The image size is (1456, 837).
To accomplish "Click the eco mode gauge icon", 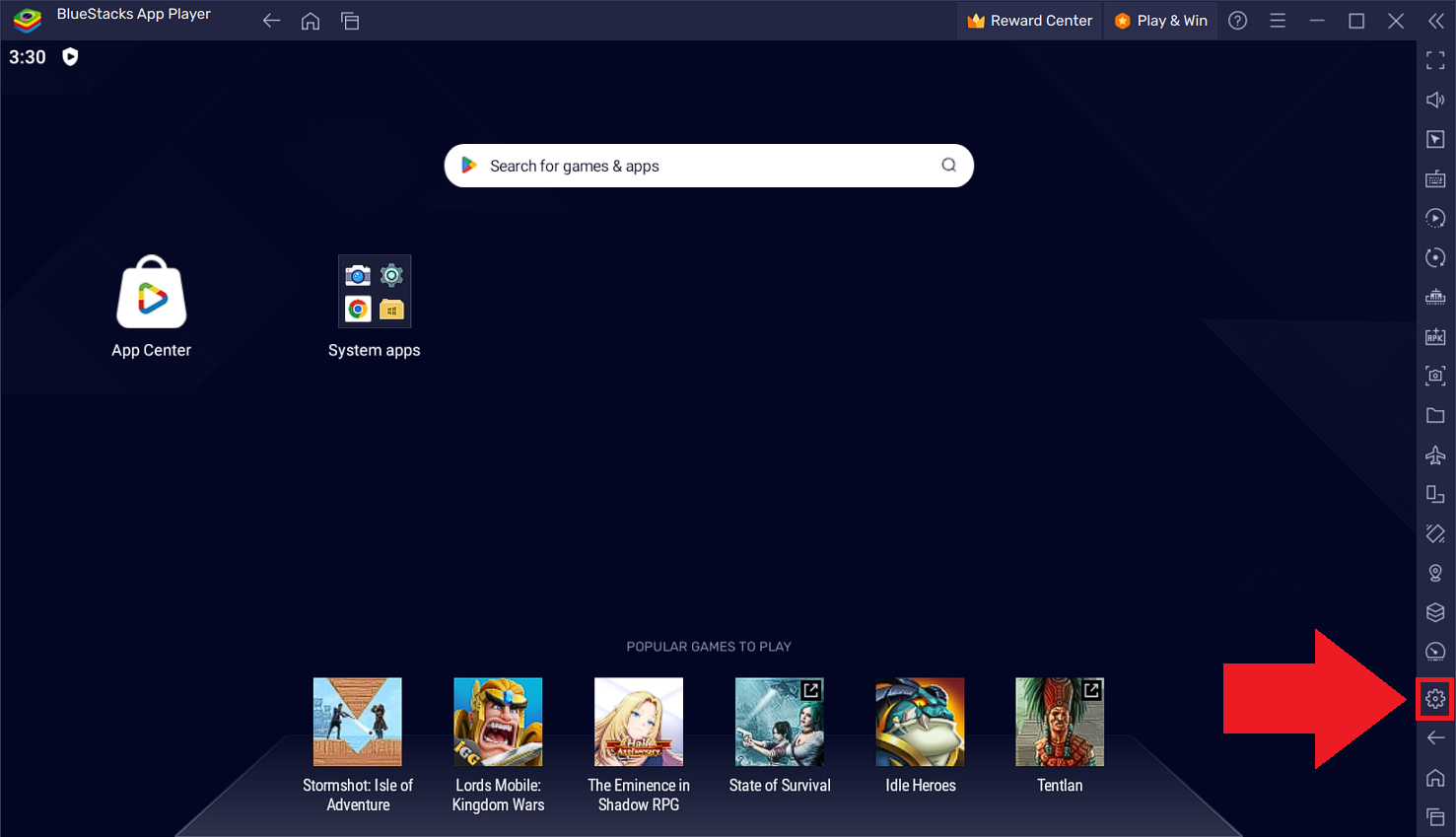I will [x=1435, y=652].
